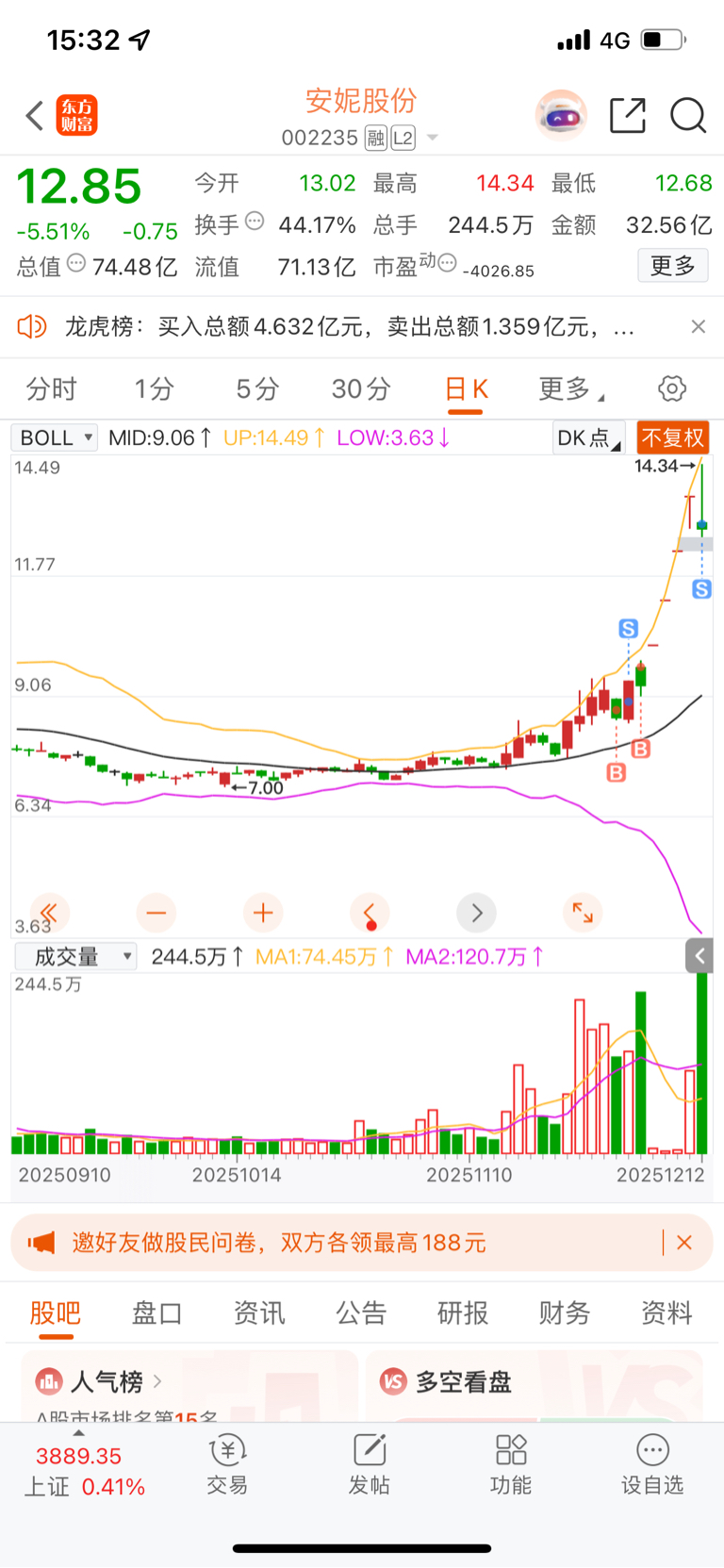This screenshot has height=1568, width=724.
Task: Tap stock code 002235
Action: coord(320,139)
